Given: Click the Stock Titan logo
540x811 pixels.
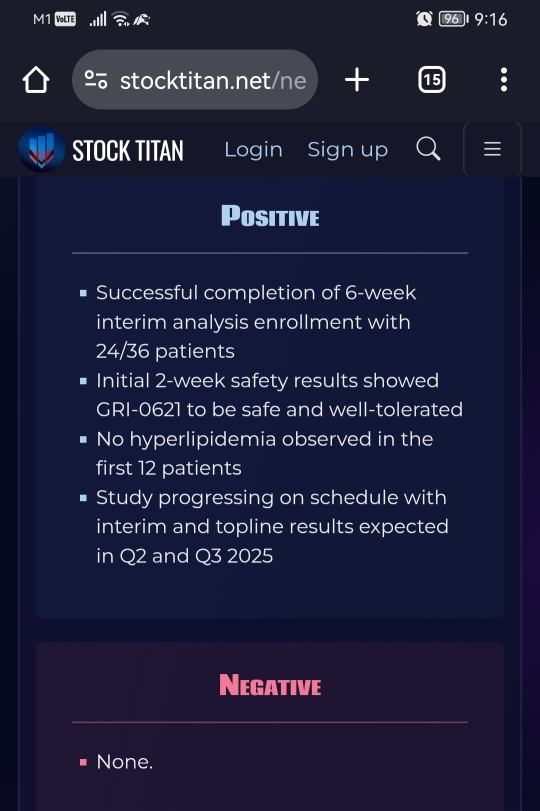Looking at the screenshot, I should pyautogui.click(x=101, y=150).
